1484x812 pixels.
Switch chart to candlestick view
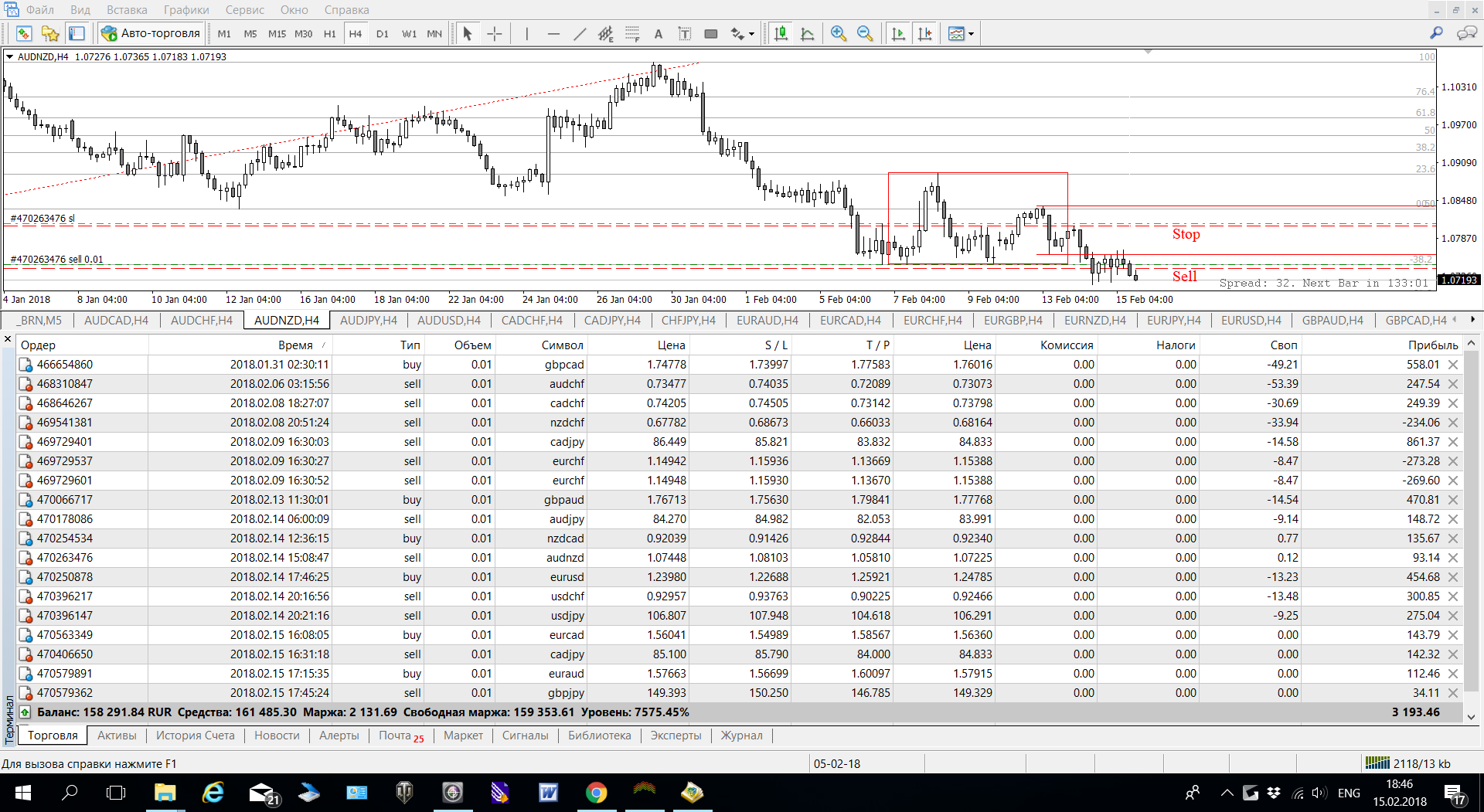(x=781, y=33)
